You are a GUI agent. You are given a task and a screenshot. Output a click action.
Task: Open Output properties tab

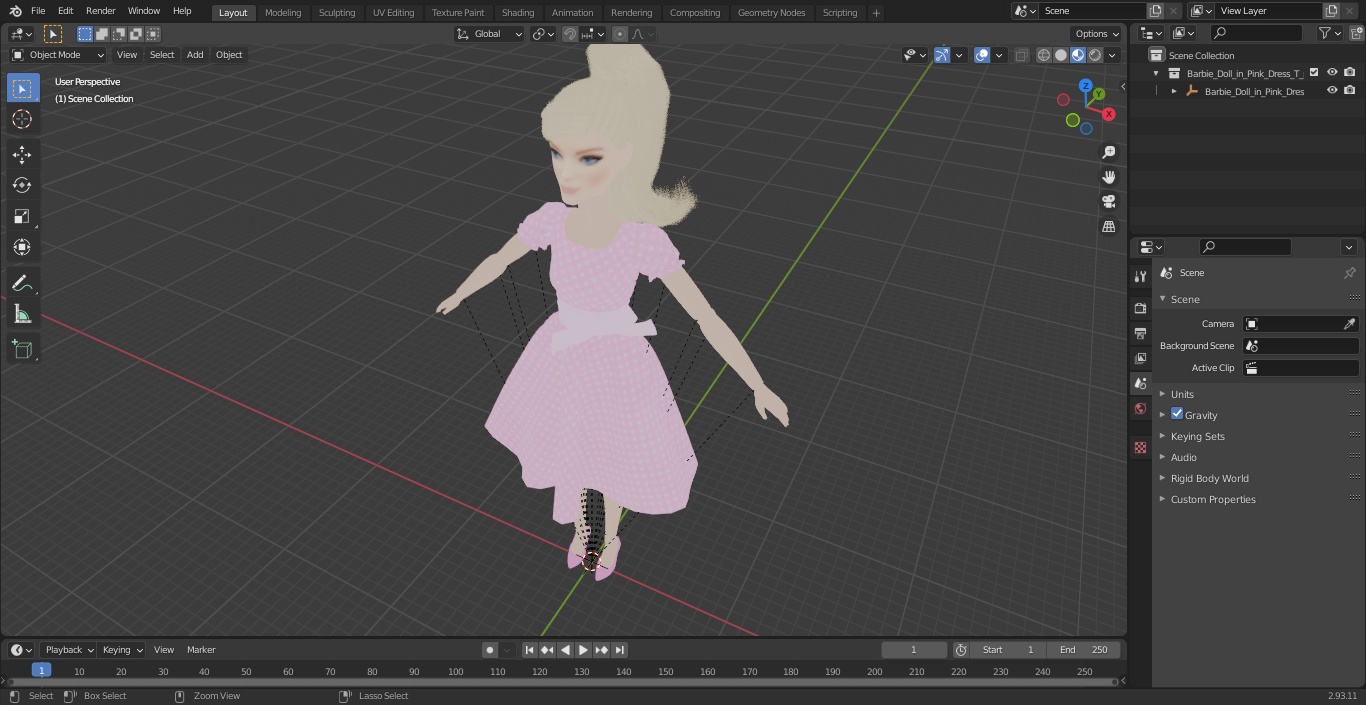pos(1140,333)
